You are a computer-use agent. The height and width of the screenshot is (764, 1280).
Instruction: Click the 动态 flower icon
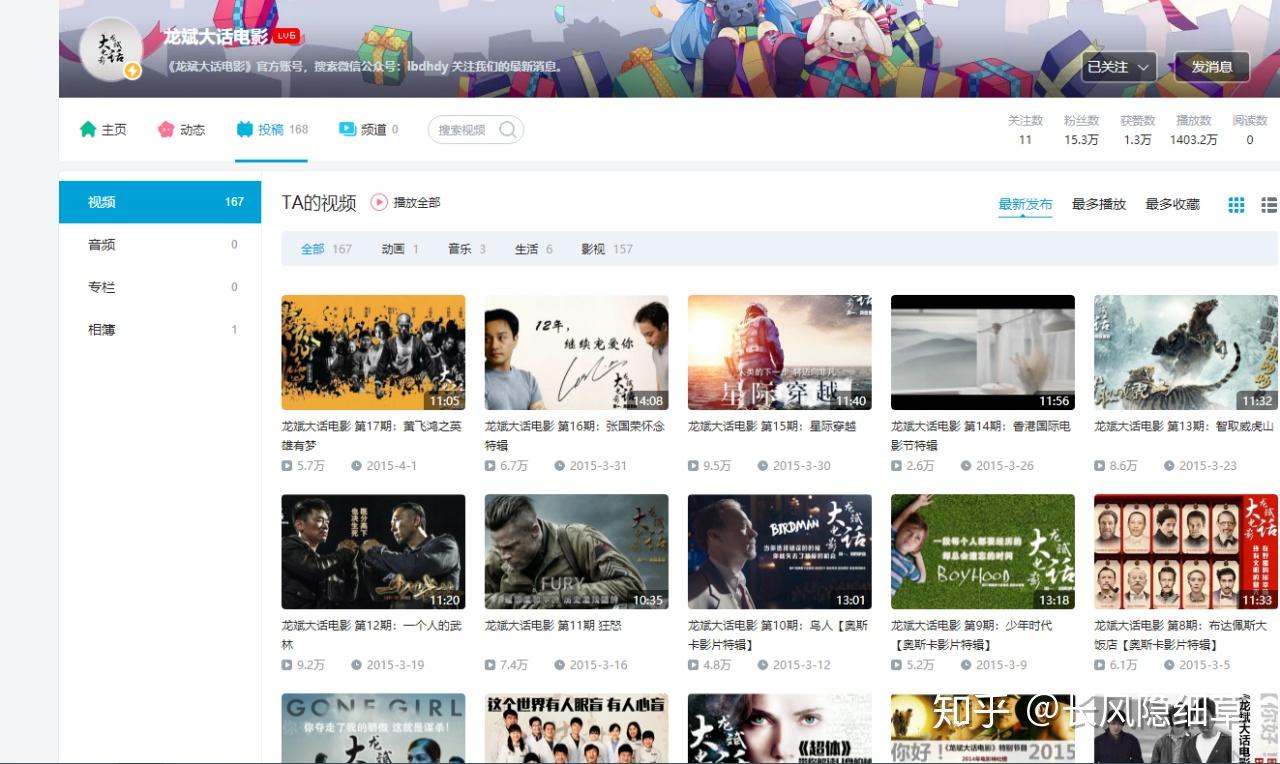(x=166, y=129)
